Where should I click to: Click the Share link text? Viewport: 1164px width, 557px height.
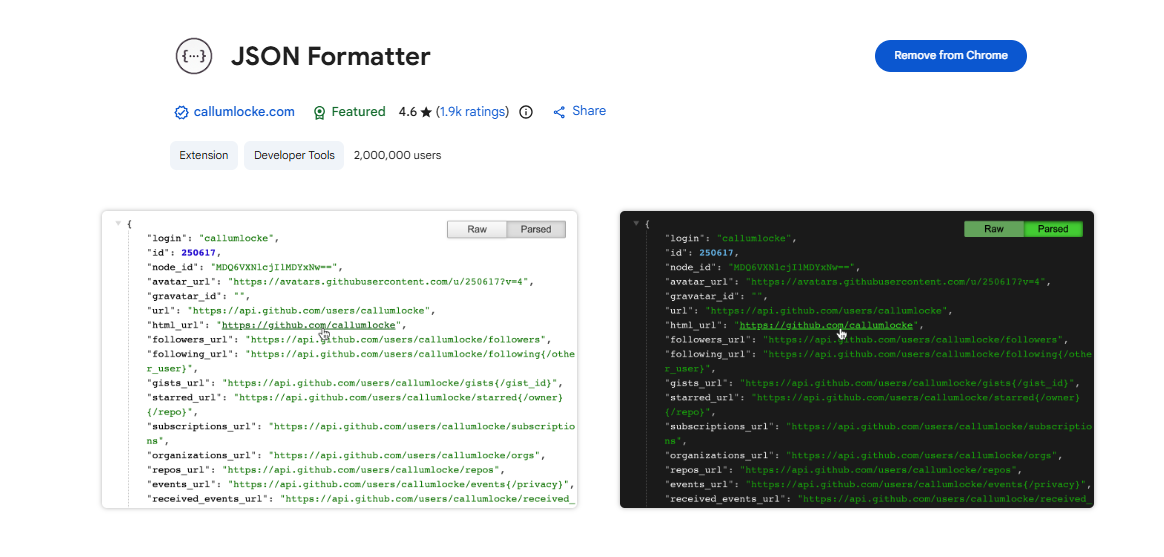[589, 111]
